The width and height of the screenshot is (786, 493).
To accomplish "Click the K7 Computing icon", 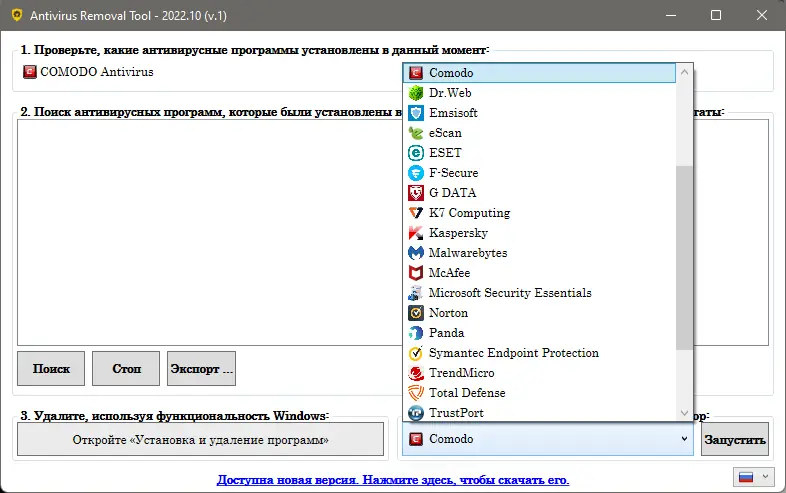I will pos(416,213).
